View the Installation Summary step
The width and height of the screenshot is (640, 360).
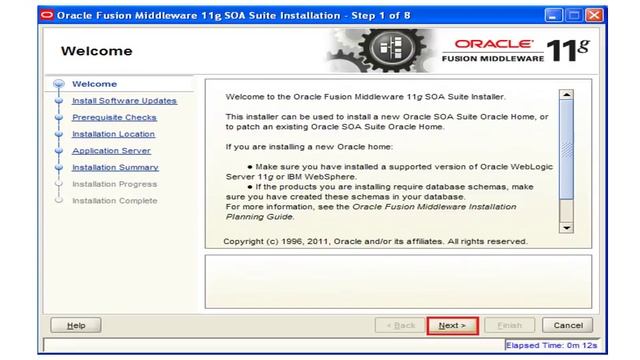pos(115,168)
